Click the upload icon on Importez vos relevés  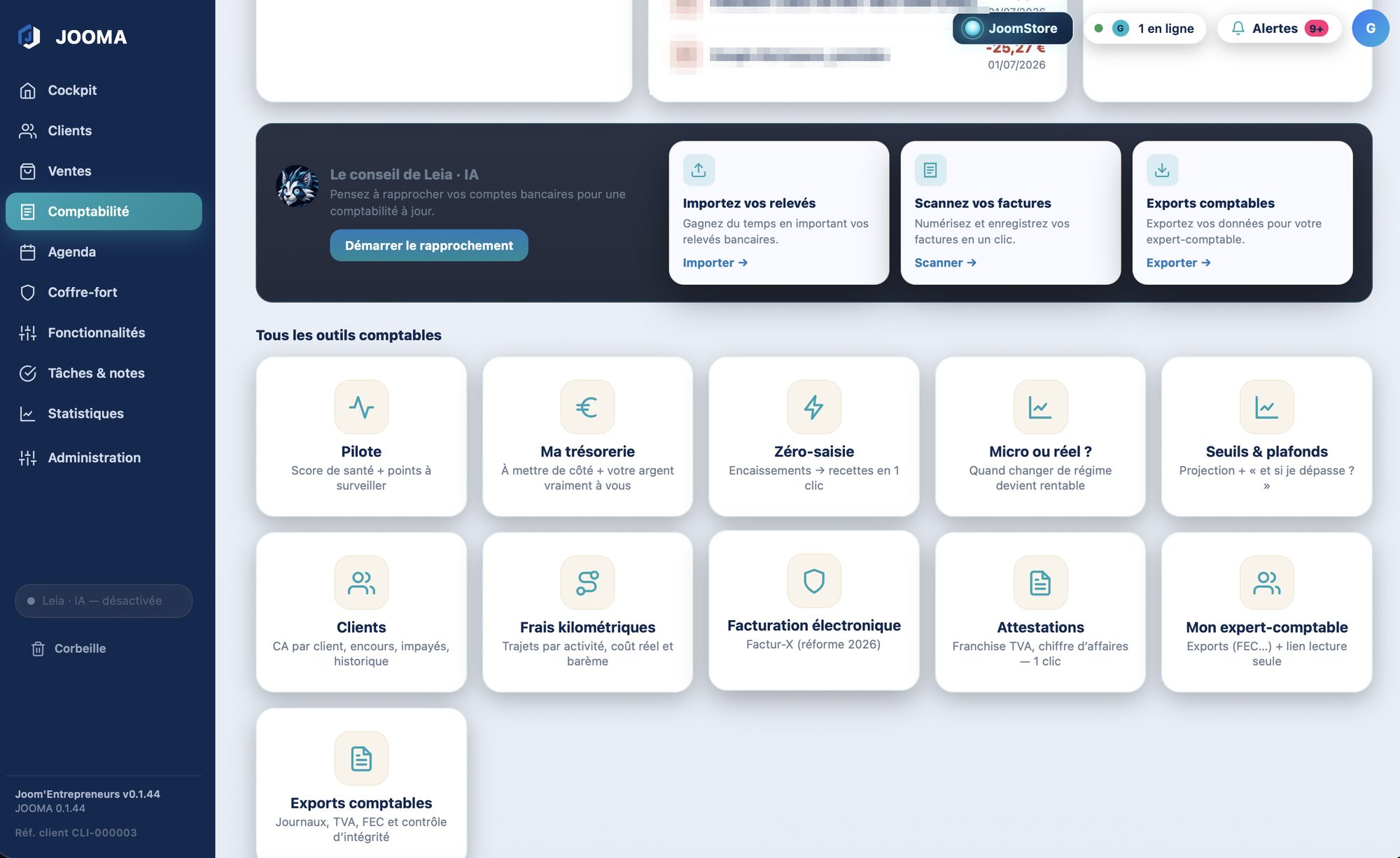click(699, 170)
